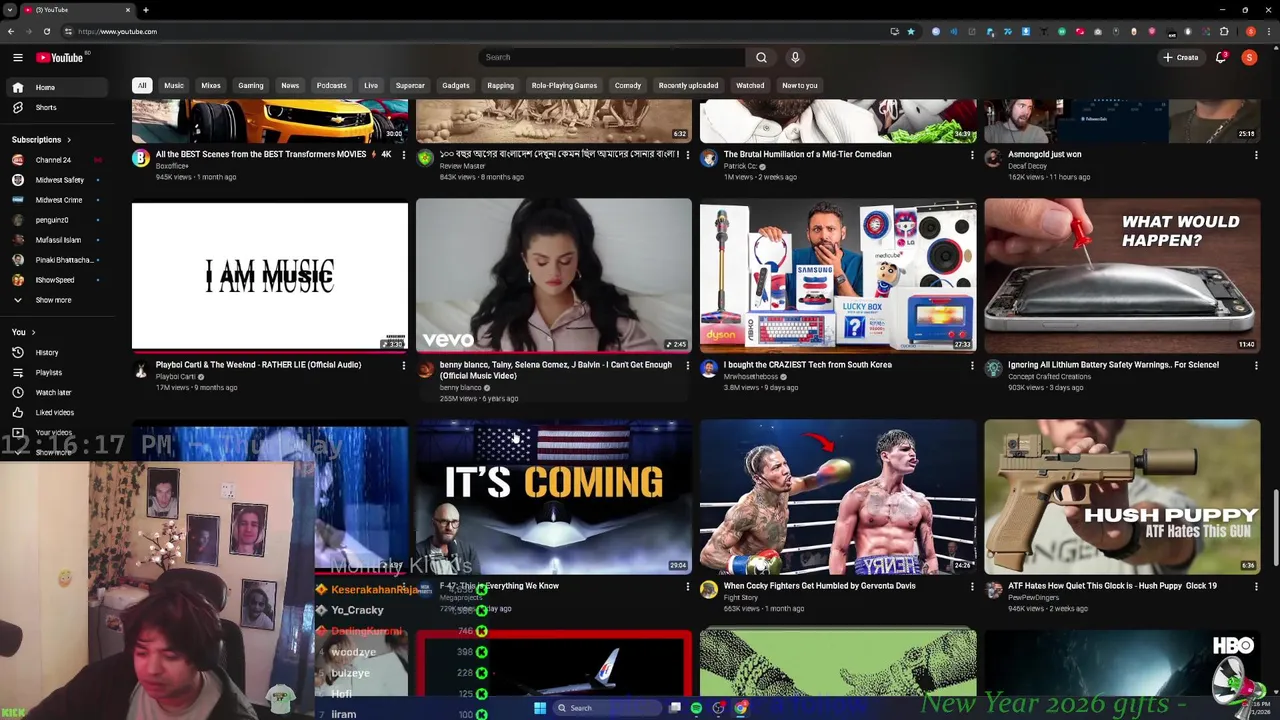
Task: Open the HUSH PUPPY Glock video thumbnail
Action: [x=1122, y=497]
